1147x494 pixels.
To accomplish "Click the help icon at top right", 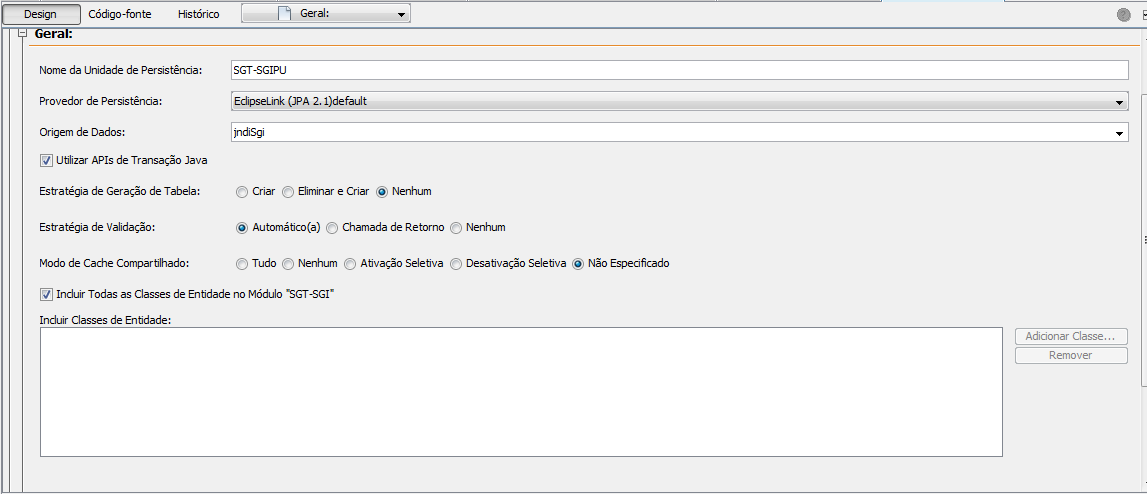I will tap(1124, 15).
